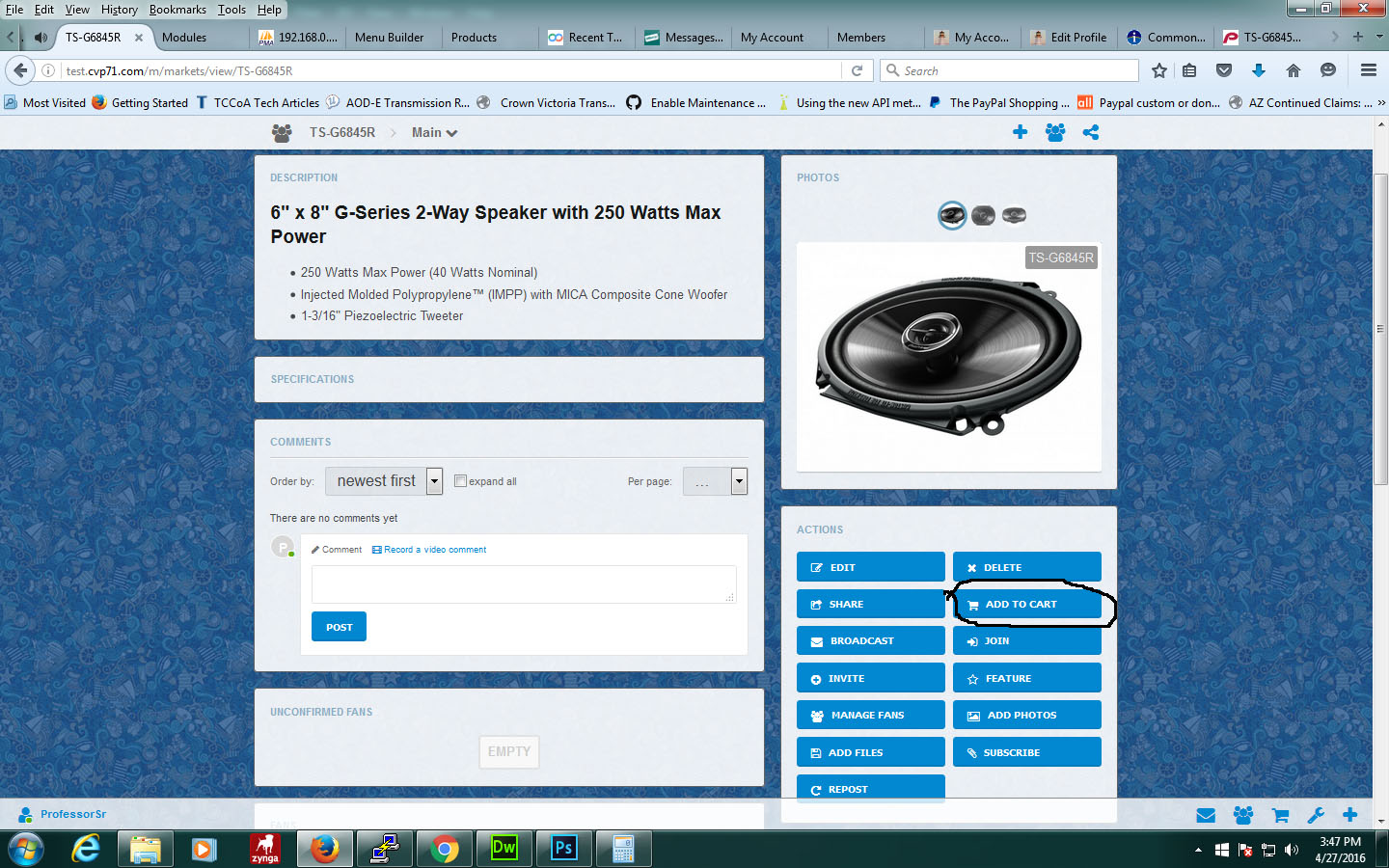Click the DELETE action button
The width and height of the screenshot is (1389, 868).
1027,567
